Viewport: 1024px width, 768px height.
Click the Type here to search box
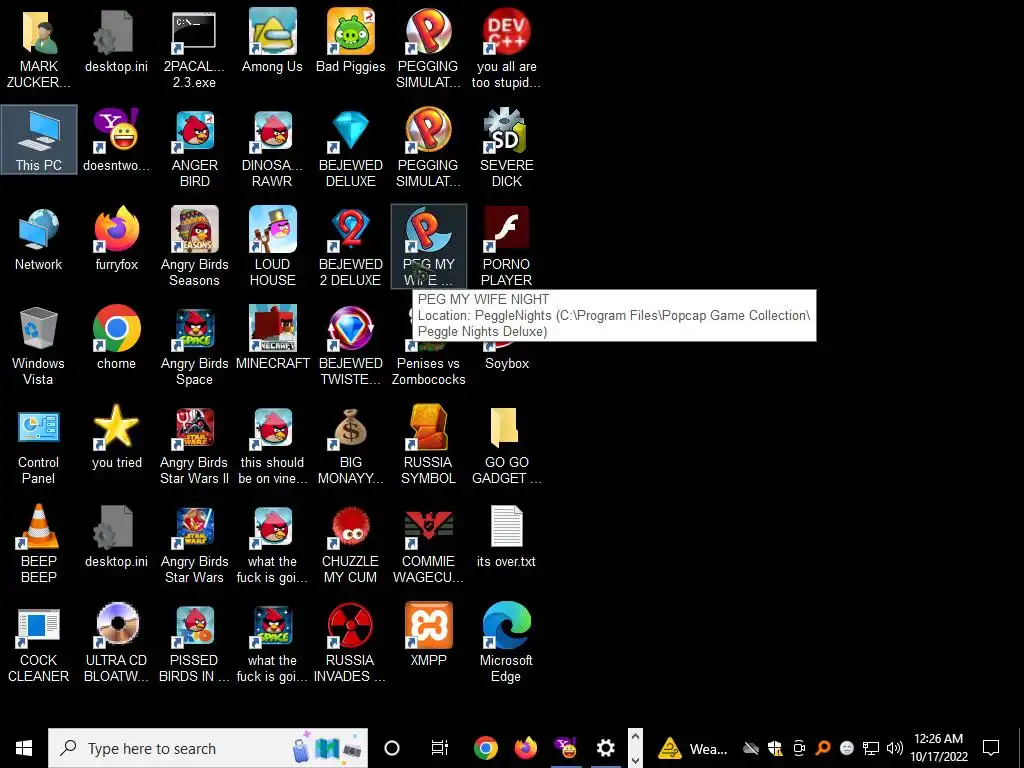(208, 748)
